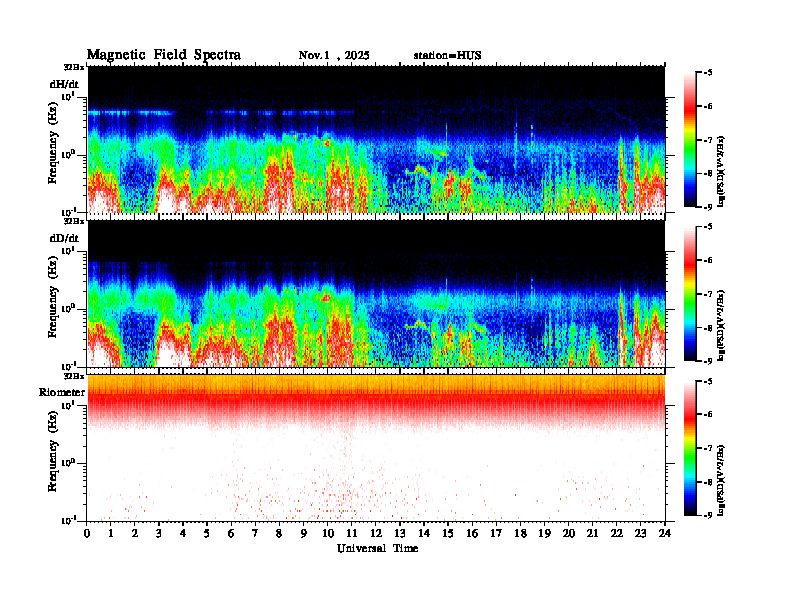Click the Riometer color scale PSD unit label
792x612 pixels.
click(x=721, y=479)
